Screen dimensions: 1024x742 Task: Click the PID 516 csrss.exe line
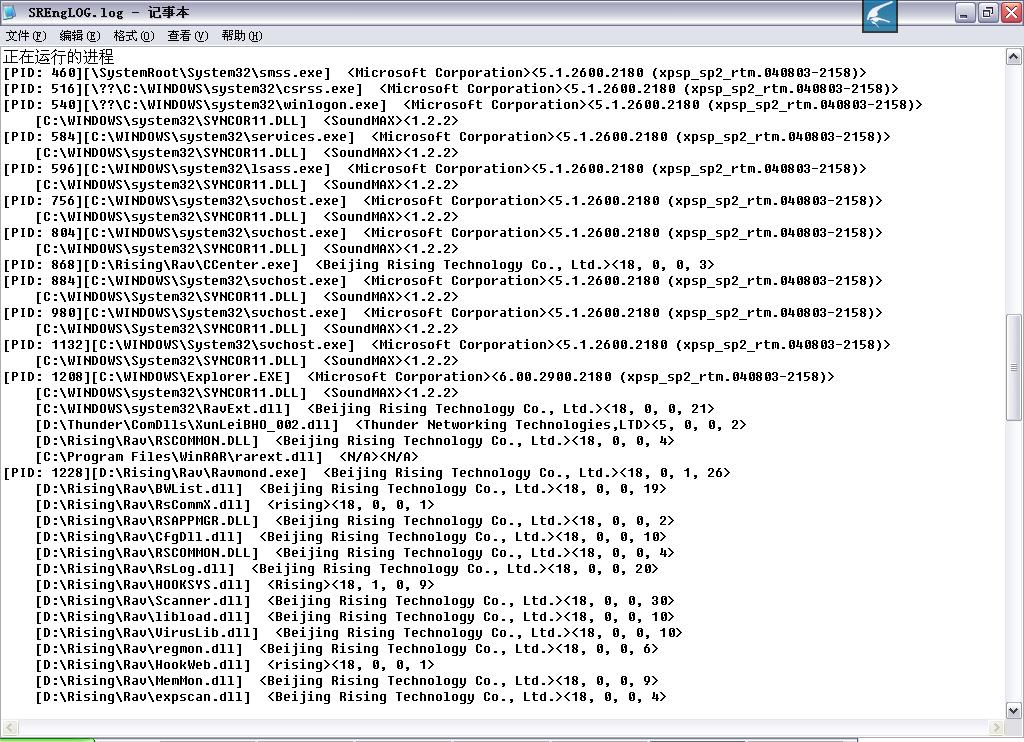[x=451, y=89]
